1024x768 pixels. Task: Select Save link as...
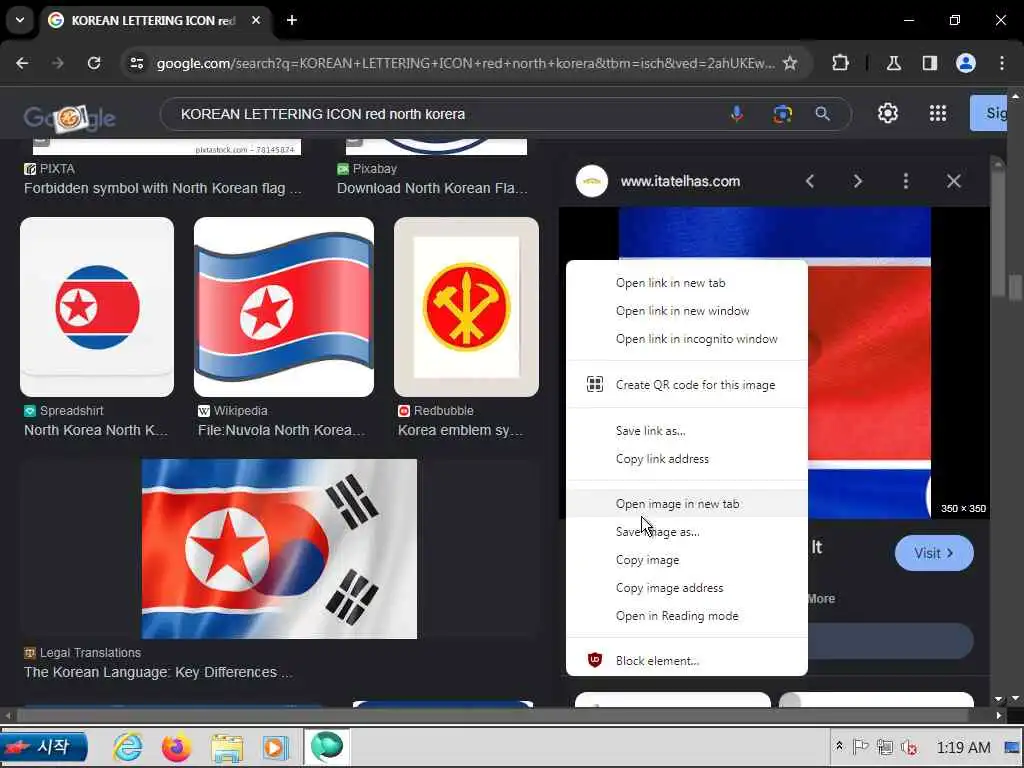[687, 431]
